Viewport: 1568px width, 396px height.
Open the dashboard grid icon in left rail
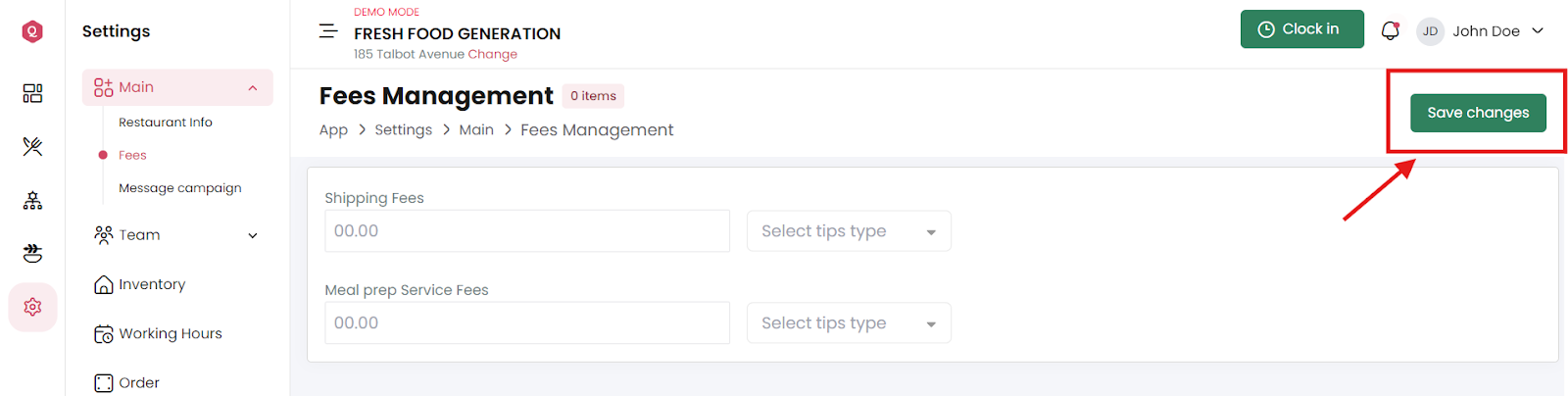[x=32, y=93]
